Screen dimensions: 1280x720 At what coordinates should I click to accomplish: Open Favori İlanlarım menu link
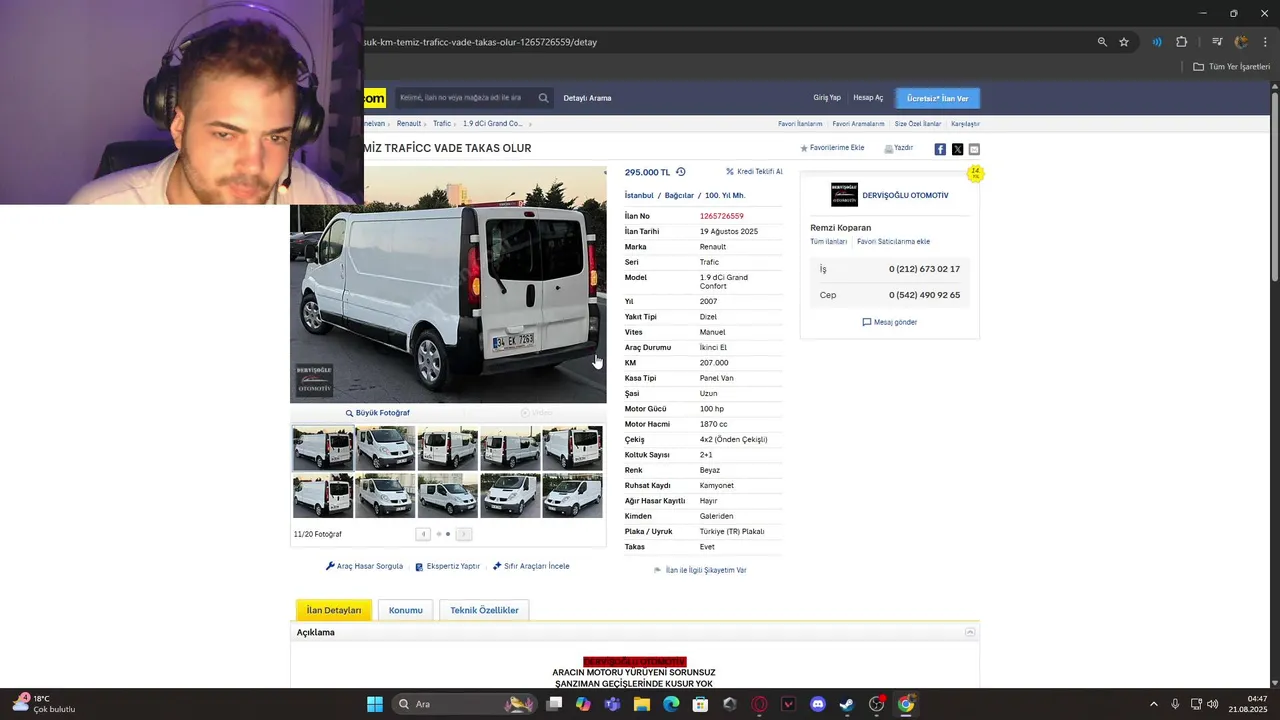pos(800,124)
